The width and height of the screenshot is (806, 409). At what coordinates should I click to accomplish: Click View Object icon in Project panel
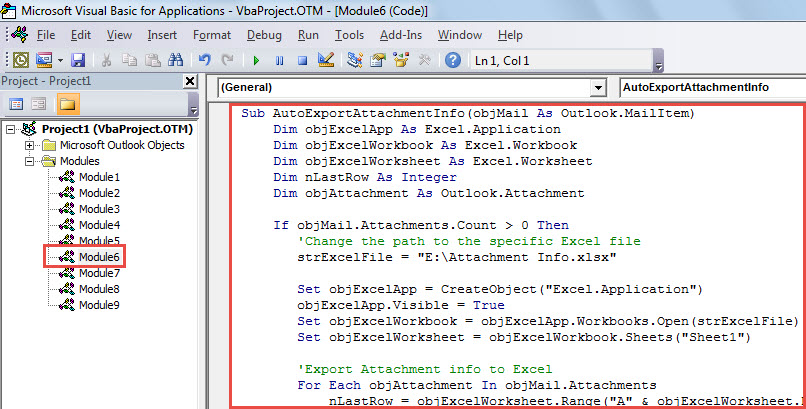click(39, 104)
